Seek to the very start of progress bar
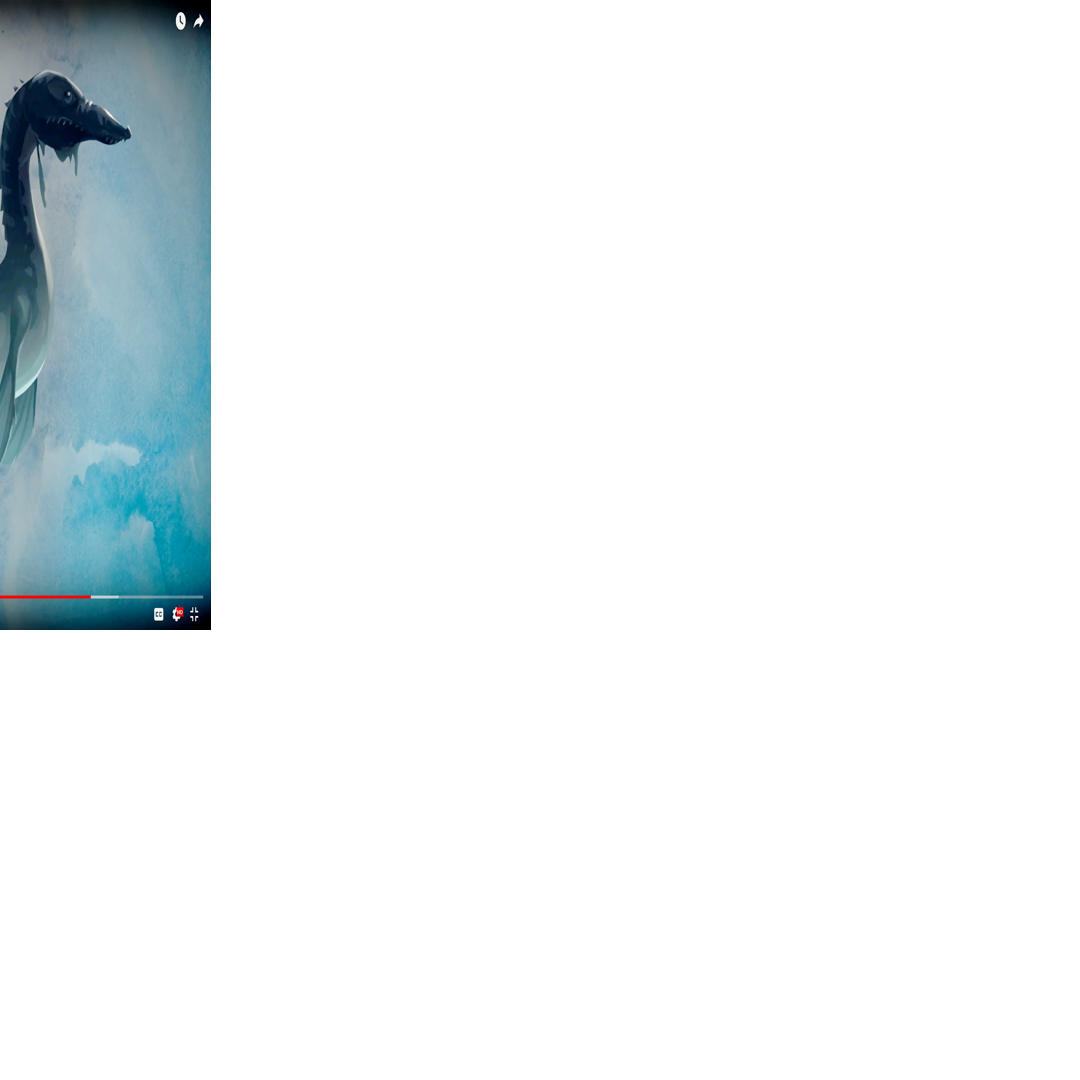The image size is (1080, 1080). click(x=2, y=597)
